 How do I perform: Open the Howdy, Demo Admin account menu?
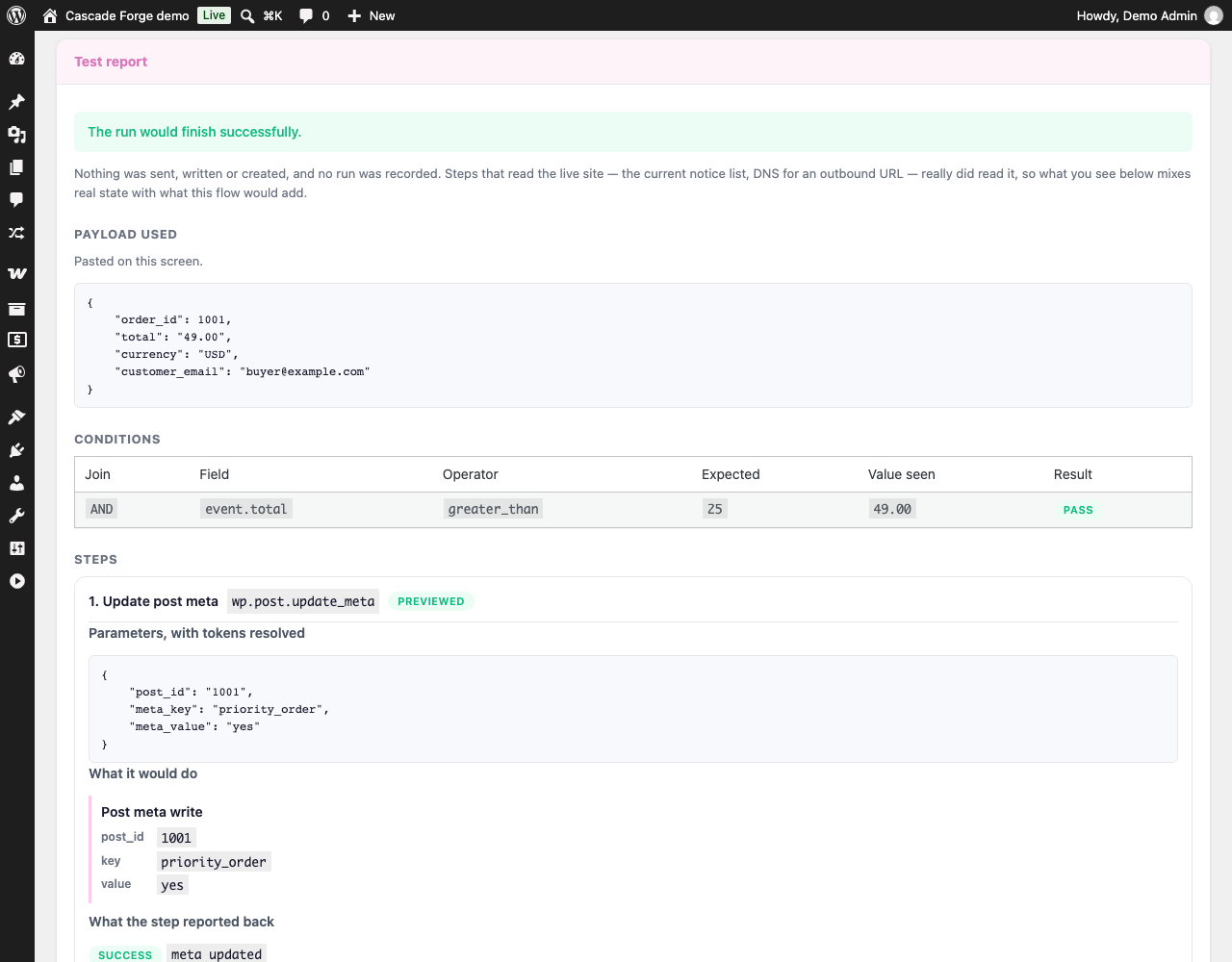pyautogui.click(x=1149, y=15)
